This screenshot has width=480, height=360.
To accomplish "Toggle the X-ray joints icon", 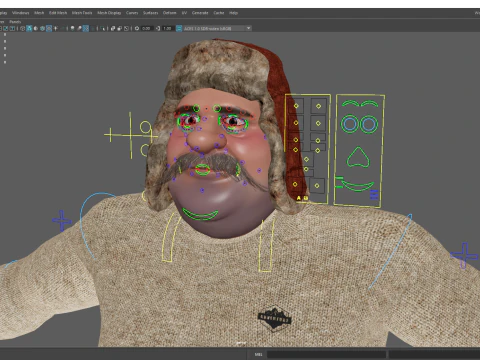I will point(126,29).
